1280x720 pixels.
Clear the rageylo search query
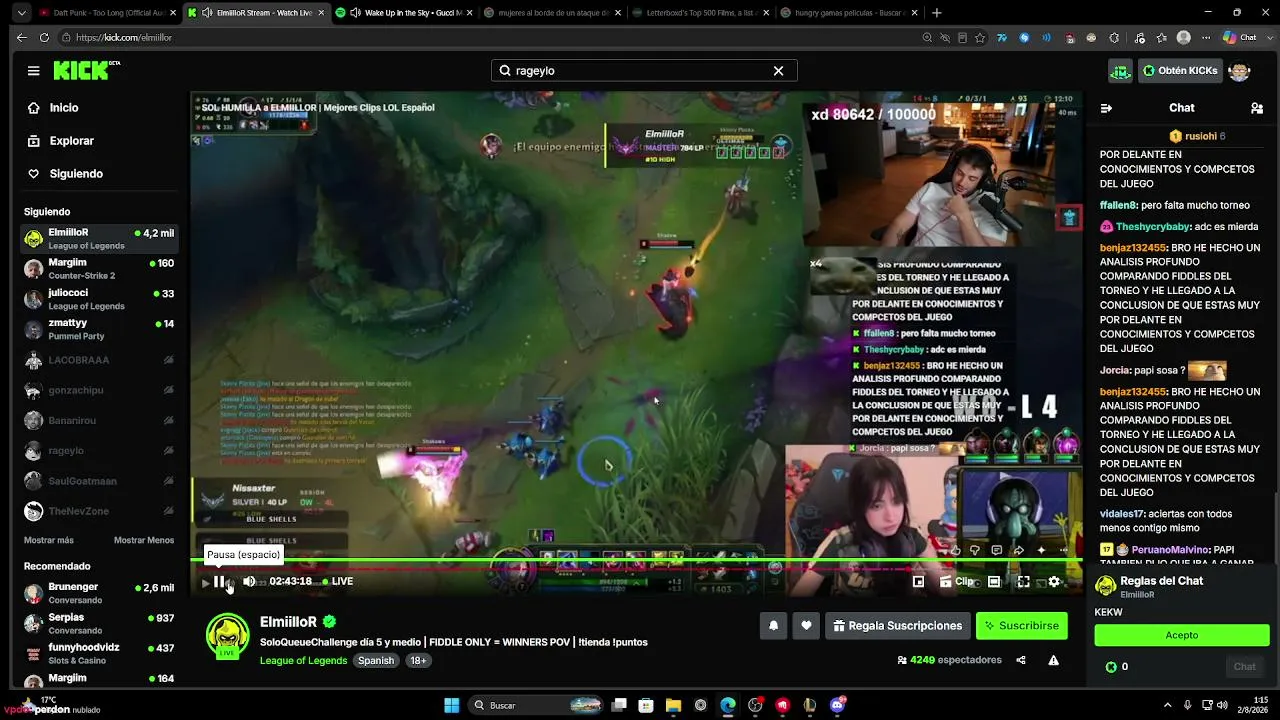click(778, 71)
